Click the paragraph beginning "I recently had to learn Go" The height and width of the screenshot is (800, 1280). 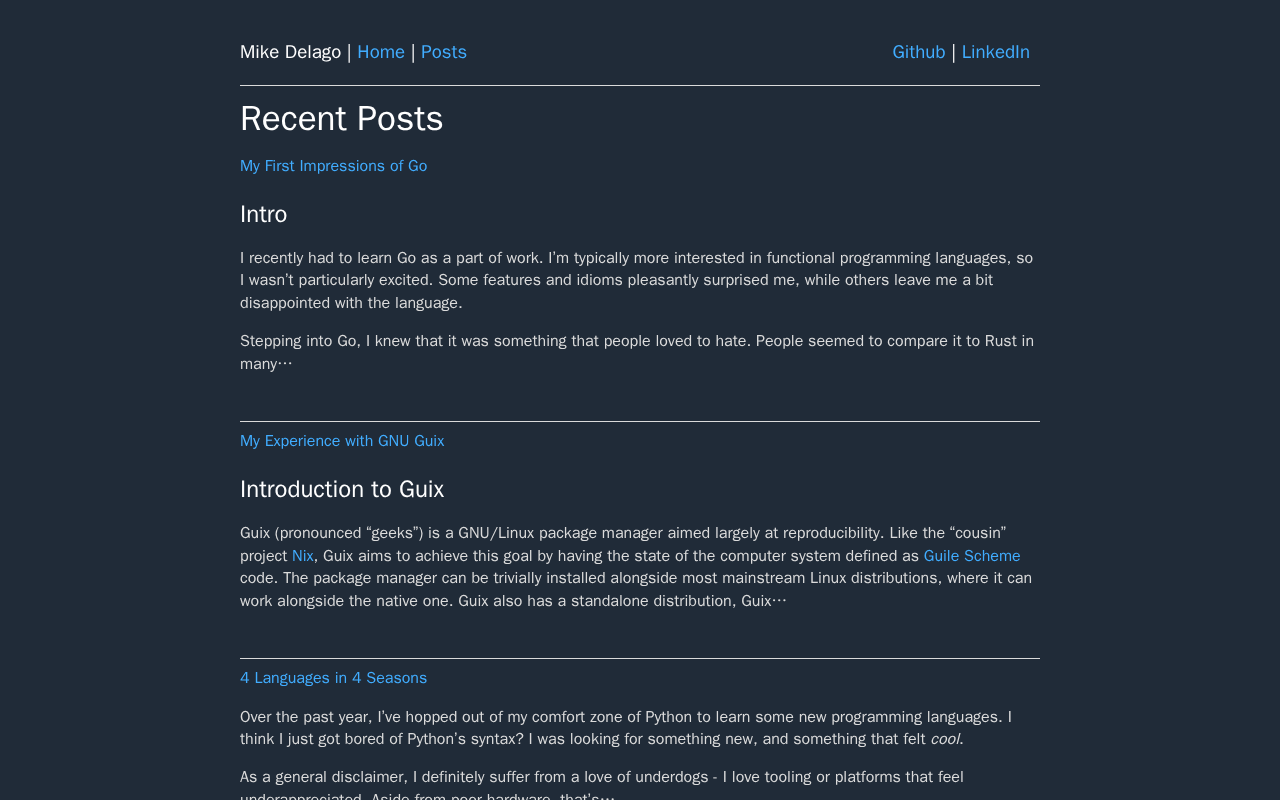(x=638, y=280)
